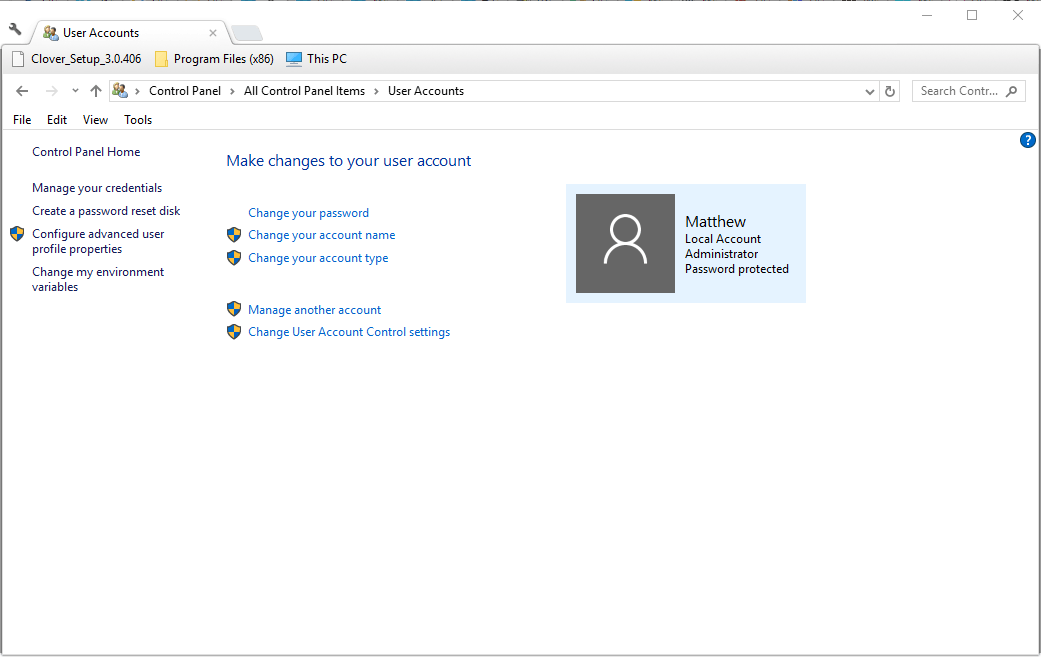Select Control Panel breadcrumb
The height and width of the screenshot is (657, 1041).
(x=185, y=91)
